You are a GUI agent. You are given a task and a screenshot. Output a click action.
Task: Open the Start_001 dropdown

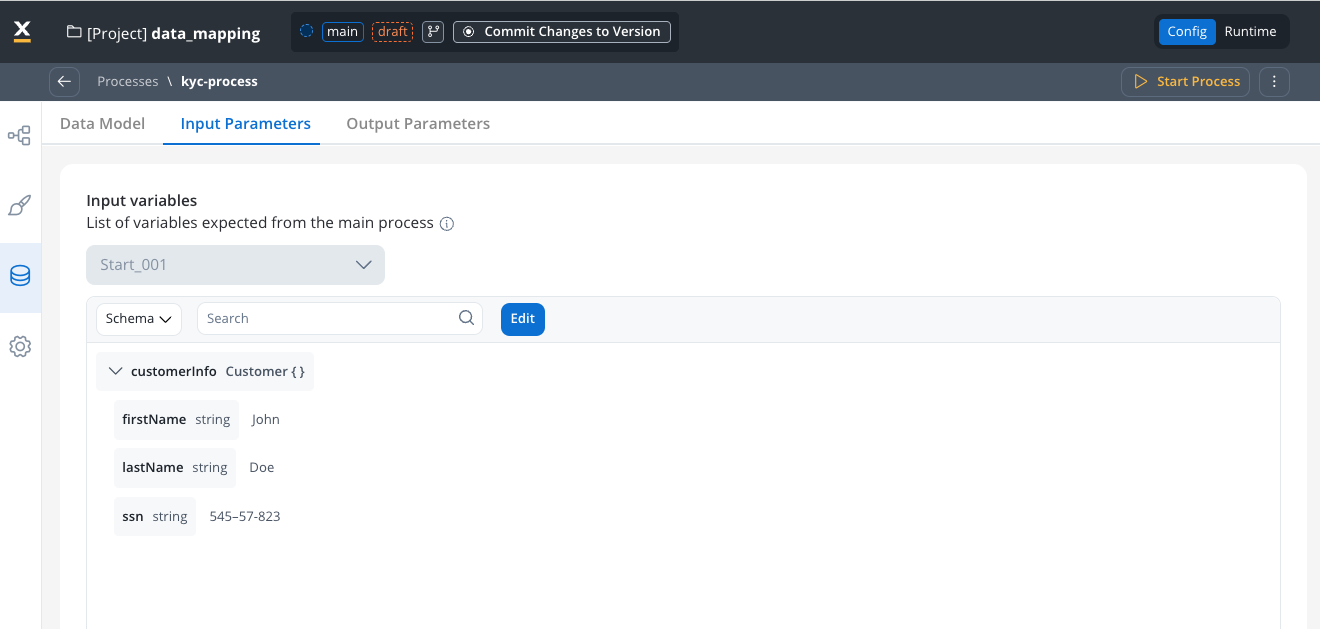pyautogui.click(x=235, y=265)
